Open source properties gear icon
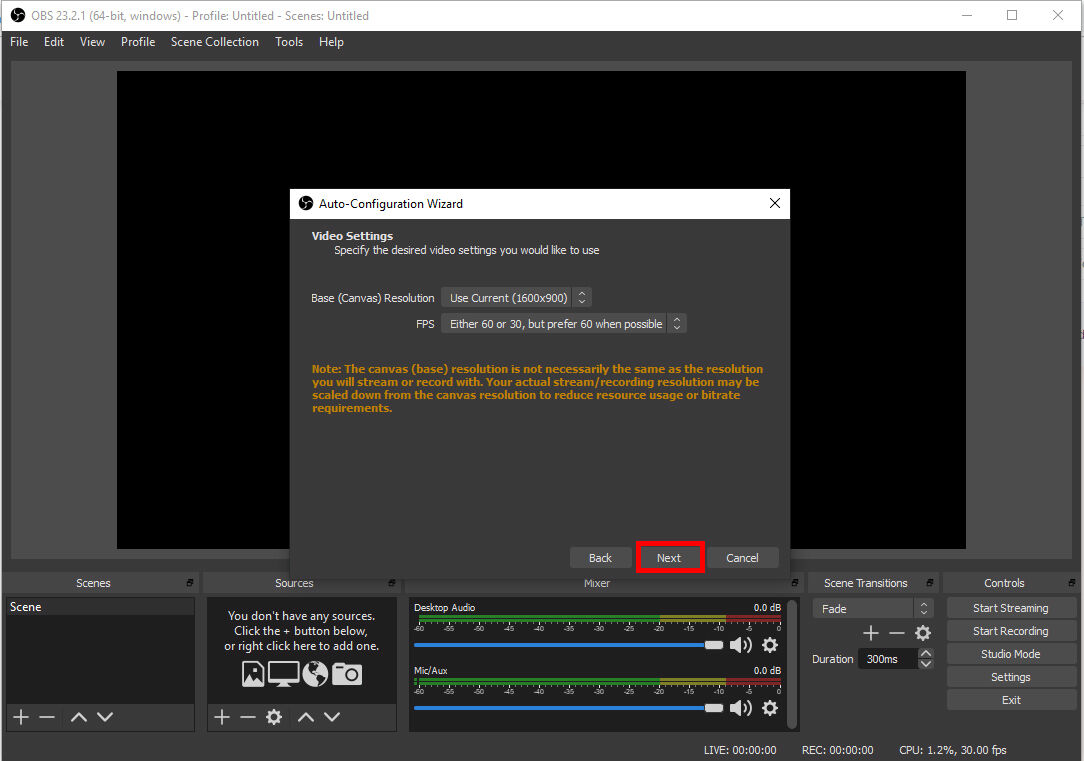Screen dimensions: 1084x761 pos(274,717)
